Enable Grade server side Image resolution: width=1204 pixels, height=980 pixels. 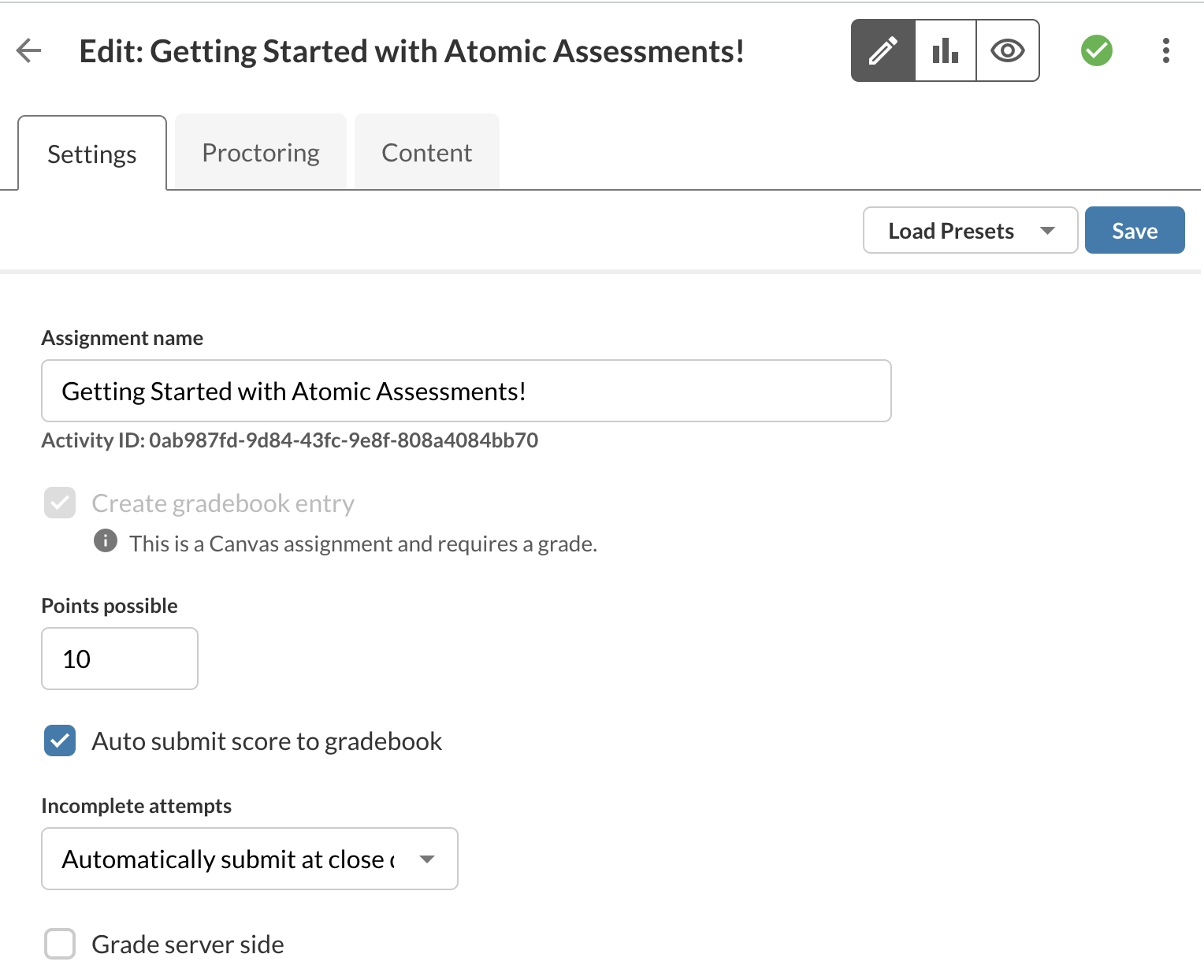59,944
